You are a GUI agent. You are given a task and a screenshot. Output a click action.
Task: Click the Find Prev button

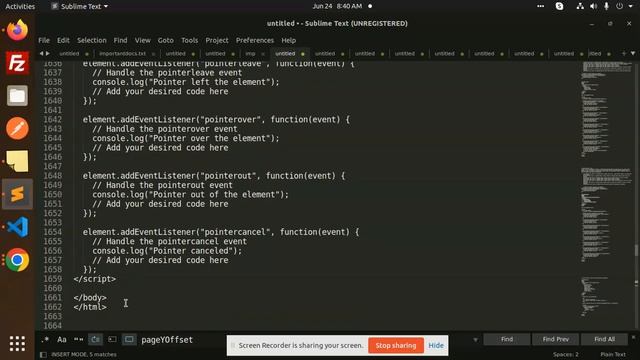pyautogui.click(x=556, y=339)
